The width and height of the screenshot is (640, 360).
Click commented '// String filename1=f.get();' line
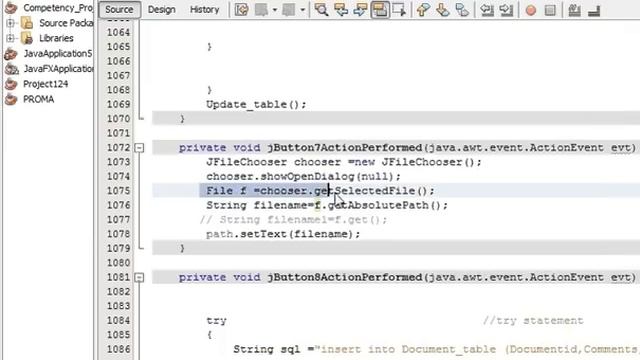pyautogui.click(x=293, y=220)
